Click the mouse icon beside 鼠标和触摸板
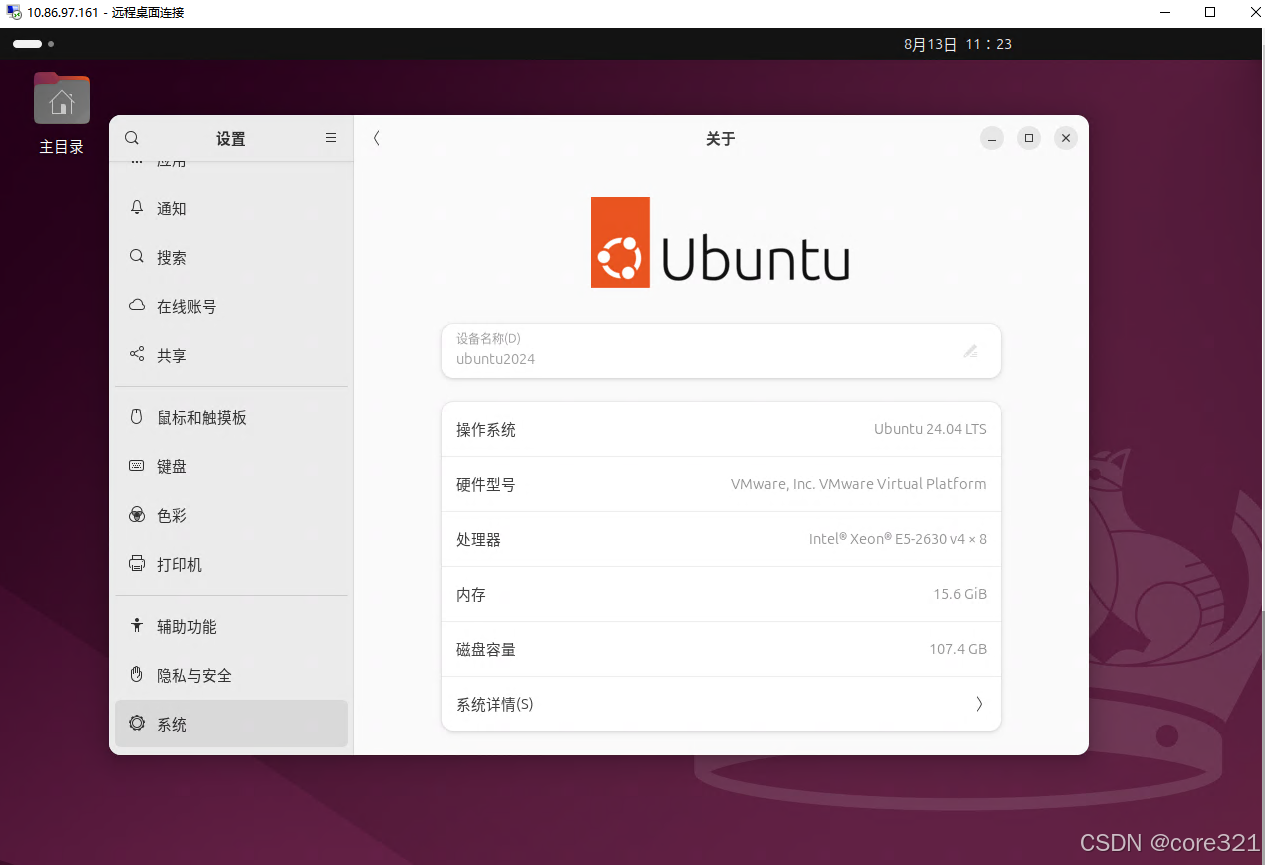The width and height of the screenshot is (1265, 865). (137, 417)
